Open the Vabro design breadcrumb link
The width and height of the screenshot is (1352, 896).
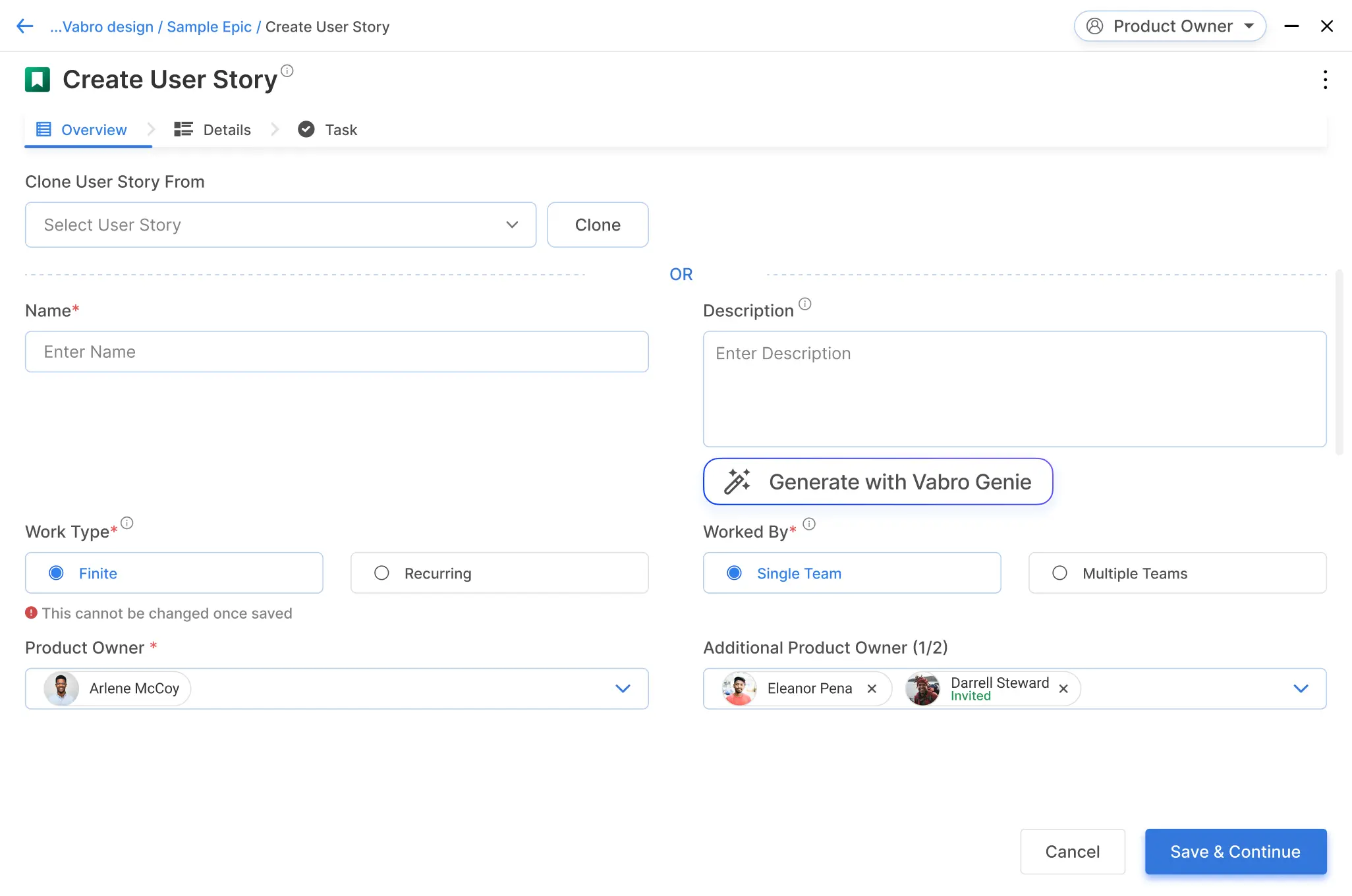(101, 26)
